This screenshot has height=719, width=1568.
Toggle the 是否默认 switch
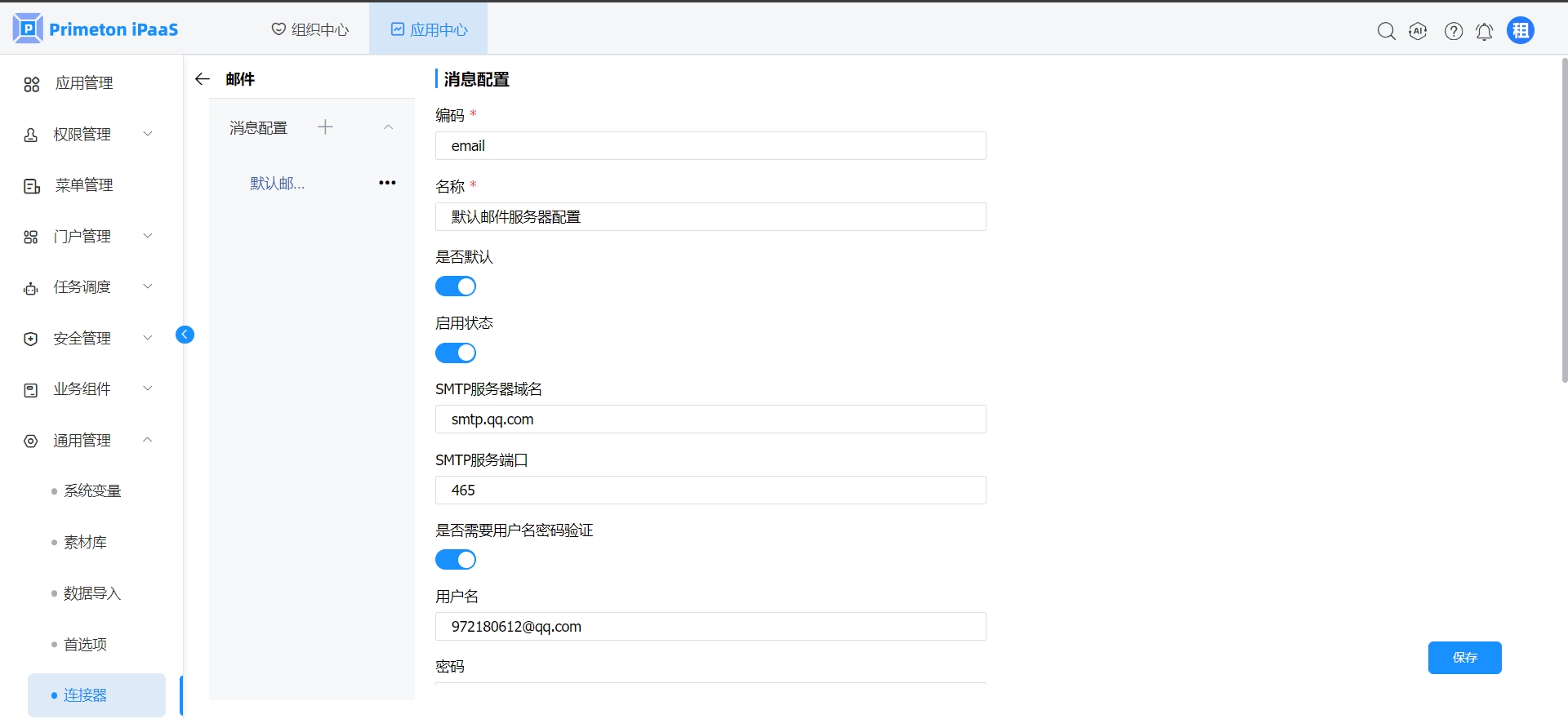coord(456,286)
